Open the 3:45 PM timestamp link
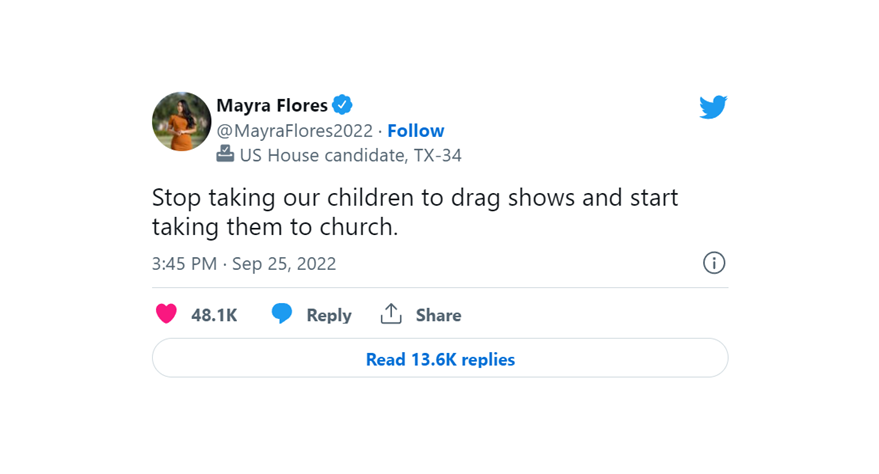The width and height of the screenshot is (879, 474). (x=184, y=264)
